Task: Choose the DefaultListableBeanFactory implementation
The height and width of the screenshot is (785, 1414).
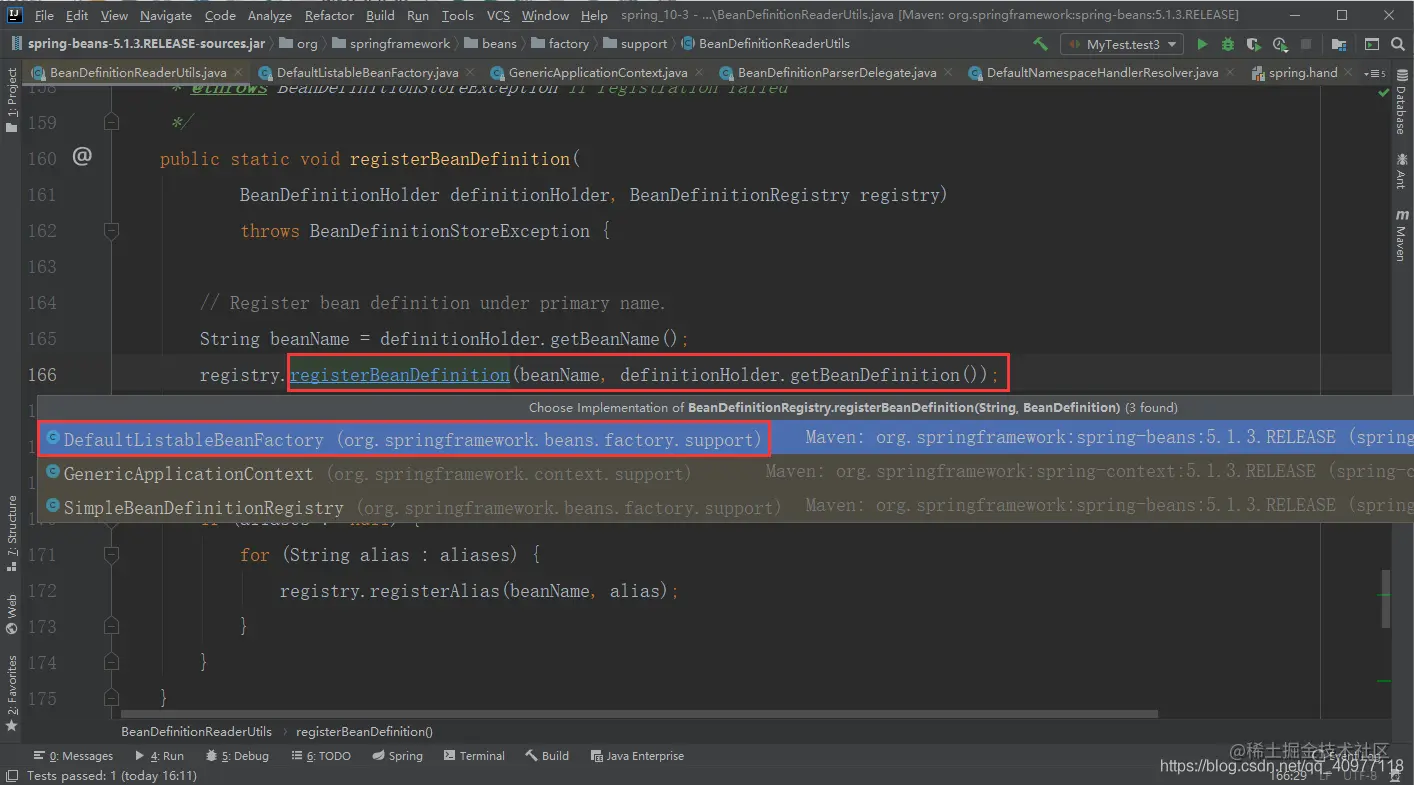Action: pos(725,439)
